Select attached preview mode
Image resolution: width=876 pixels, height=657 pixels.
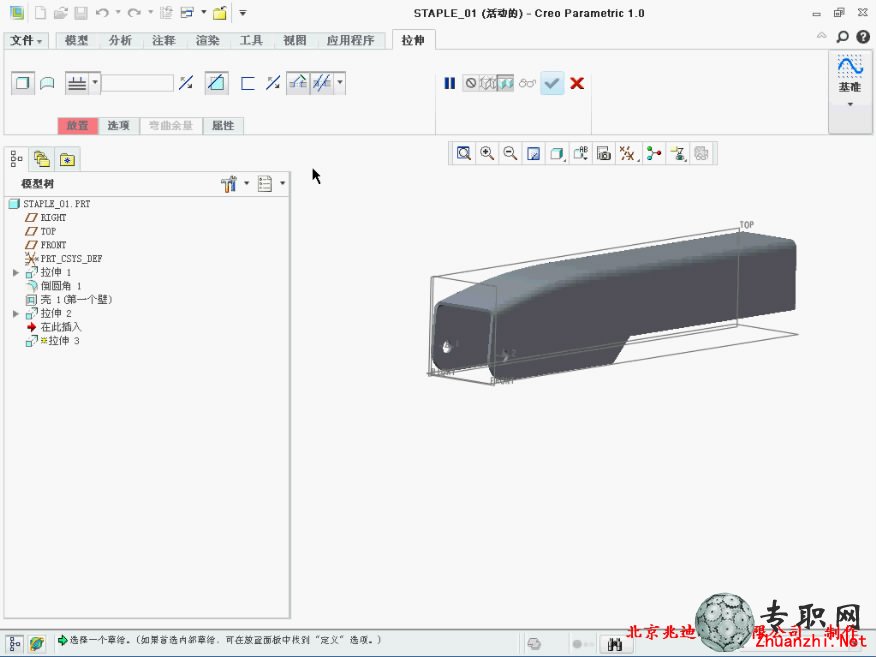pyautogui.click(x=506, y=83)
